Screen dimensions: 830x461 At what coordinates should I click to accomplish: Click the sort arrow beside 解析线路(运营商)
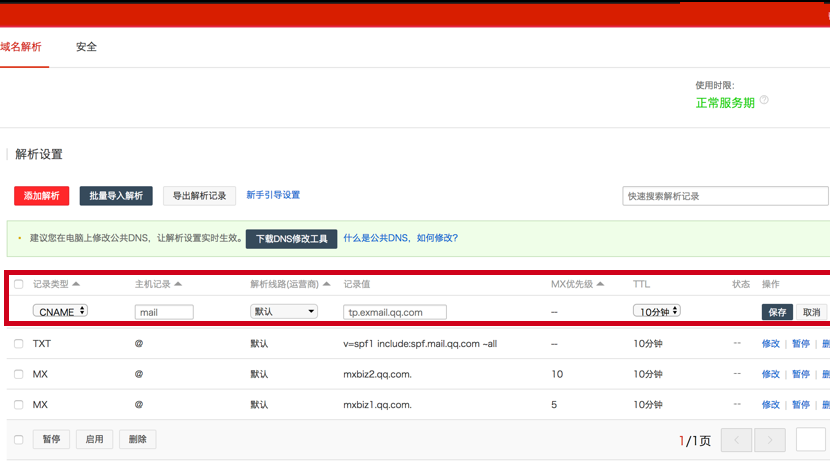click(x=326, y=284)
